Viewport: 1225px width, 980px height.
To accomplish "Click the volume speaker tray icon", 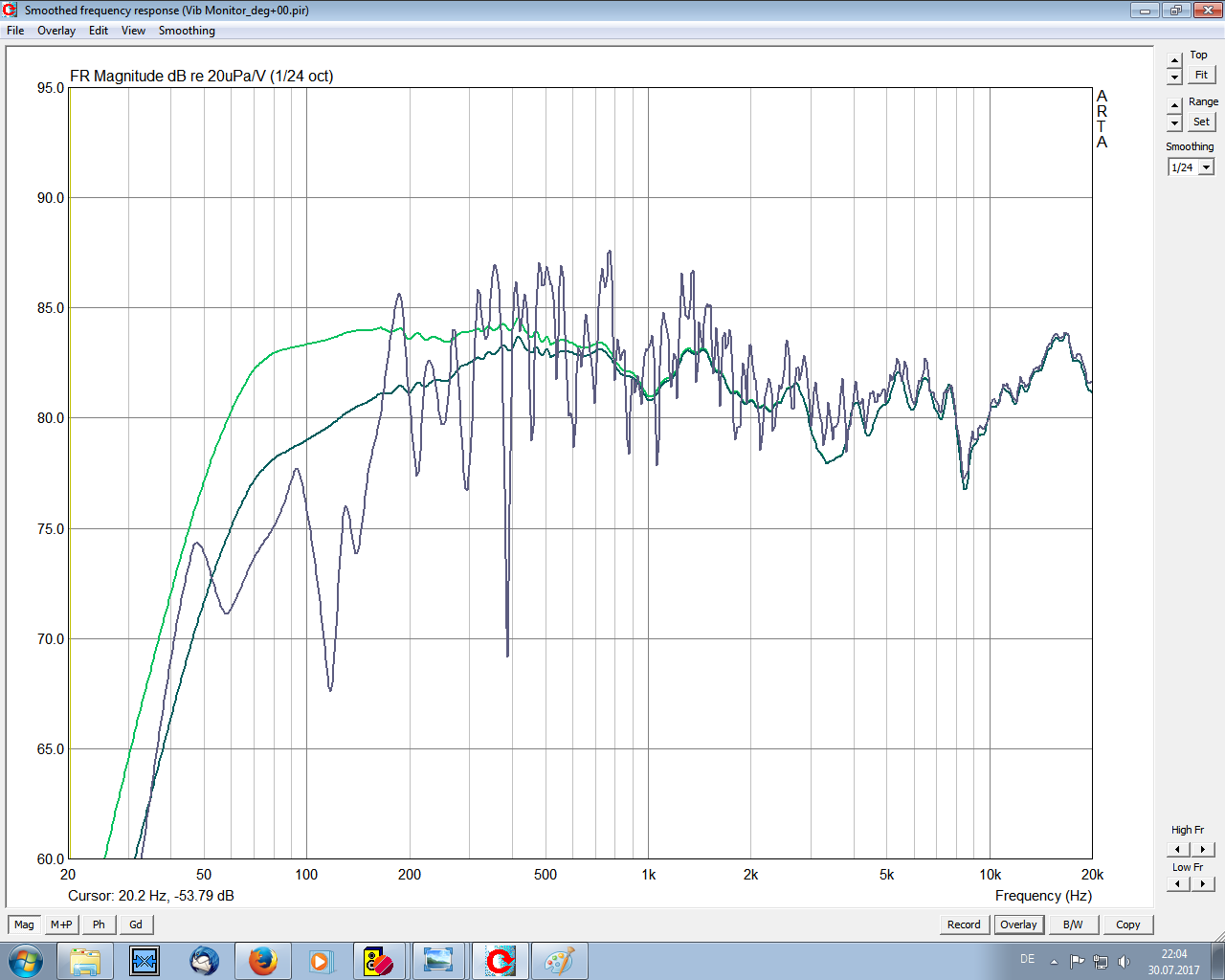I will 1125,962.
